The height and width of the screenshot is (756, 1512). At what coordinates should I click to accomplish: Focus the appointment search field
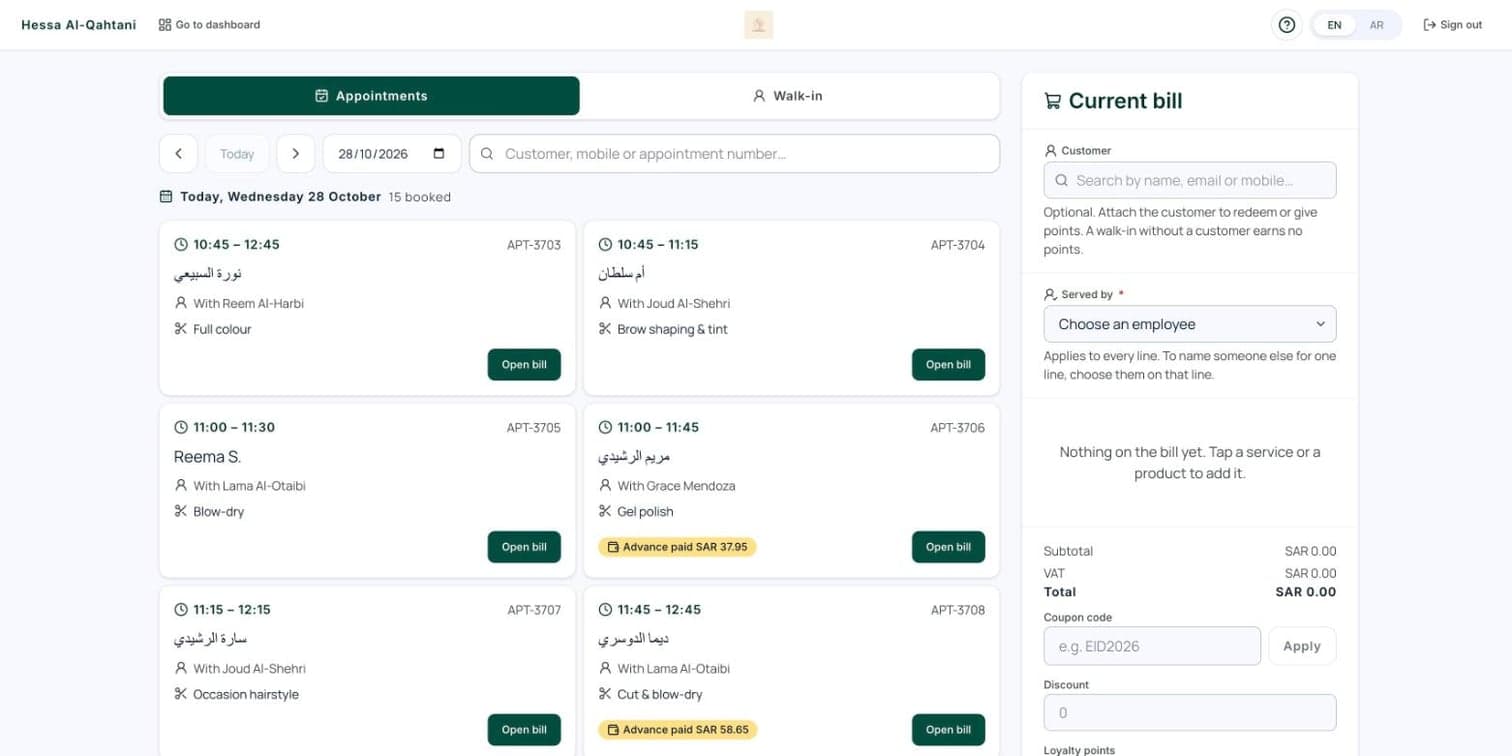[x=735, y=154]
